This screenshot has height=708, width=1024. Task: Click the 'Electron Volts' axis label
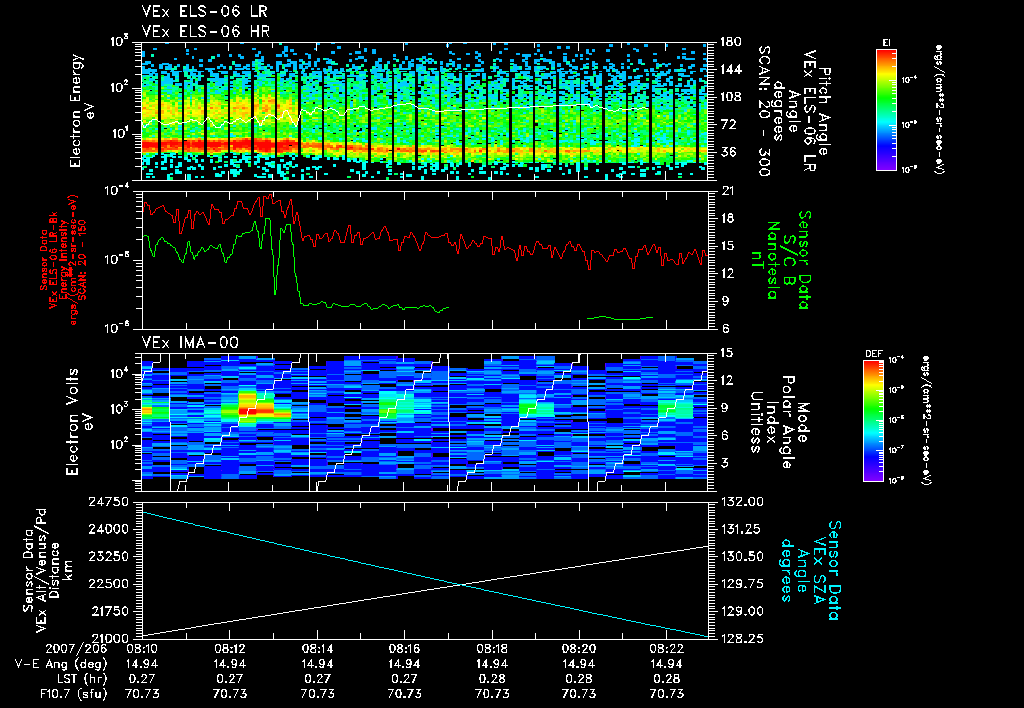coord(73,421)
